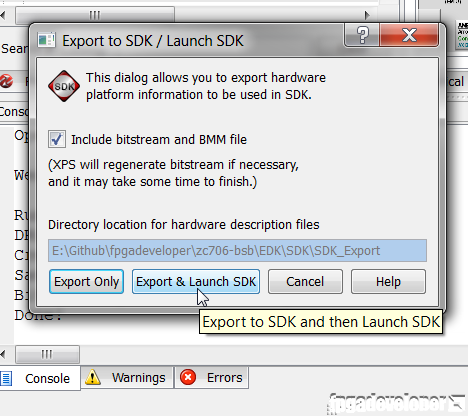Screen dimensions: 468x416
Task: Click the text 'This dialog allows you to export hardware'
Action: [206, 78]
